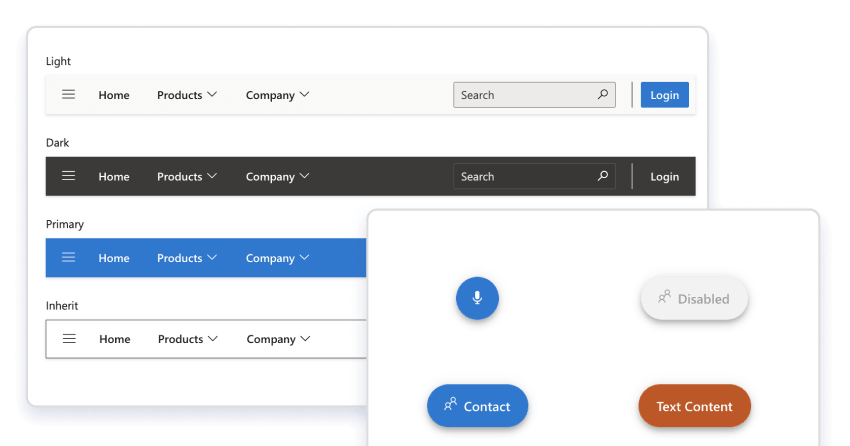The width and height of the screenshot is (850, 446).
Task: Open Products dropdown in Primary navbar
Action: 187,258
